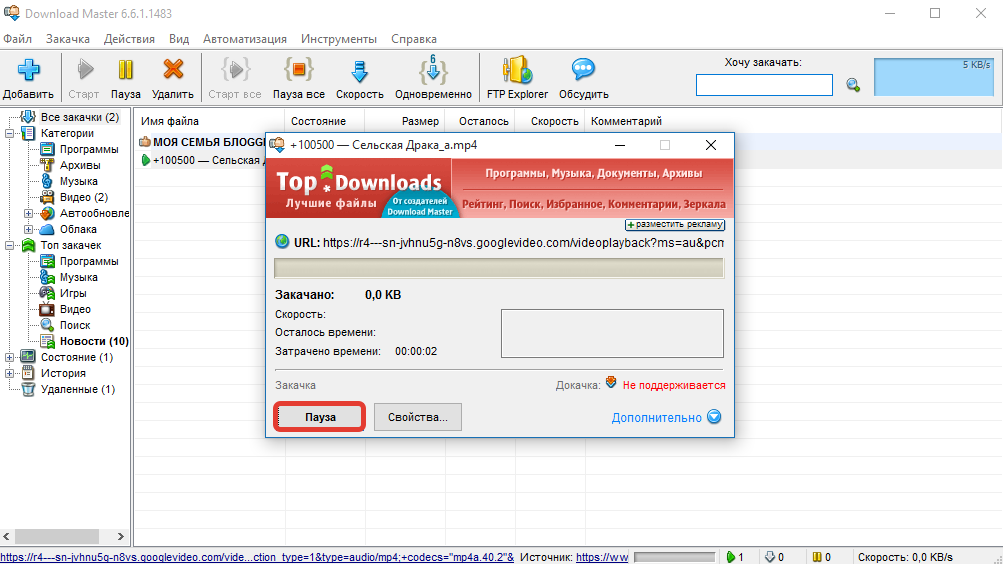This screenshot has height=564, width=1003.
Task: Expand the История tree node
Action: tap(10, 373)
